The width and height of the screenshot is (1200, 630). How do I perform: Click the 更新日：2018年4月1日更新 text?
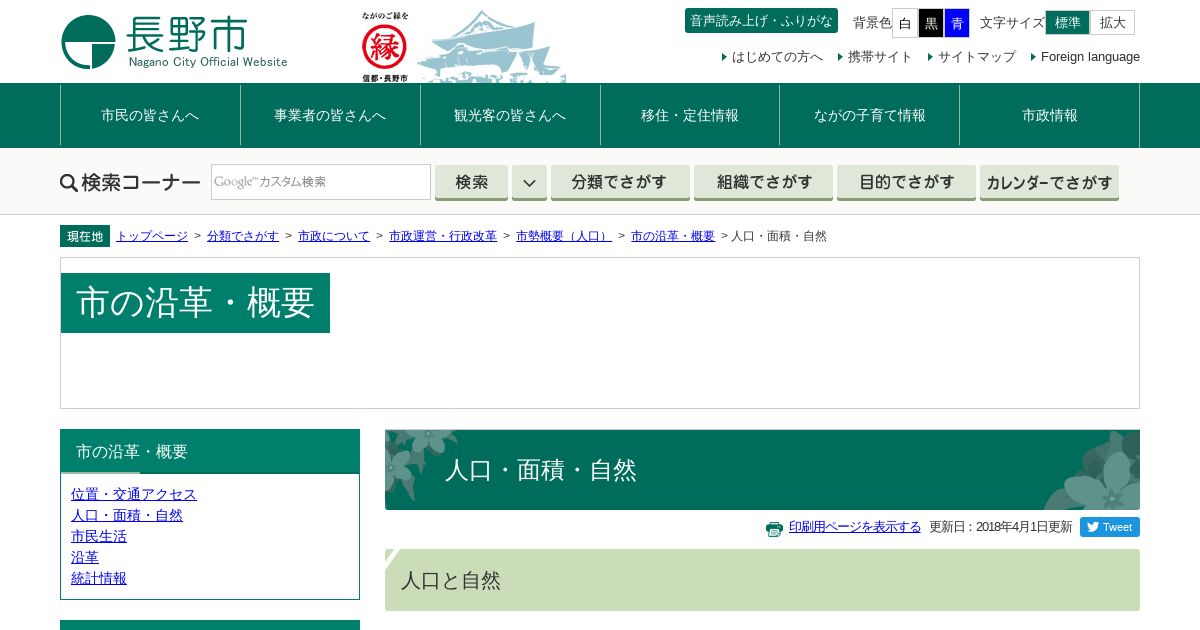coord(1000,527)
